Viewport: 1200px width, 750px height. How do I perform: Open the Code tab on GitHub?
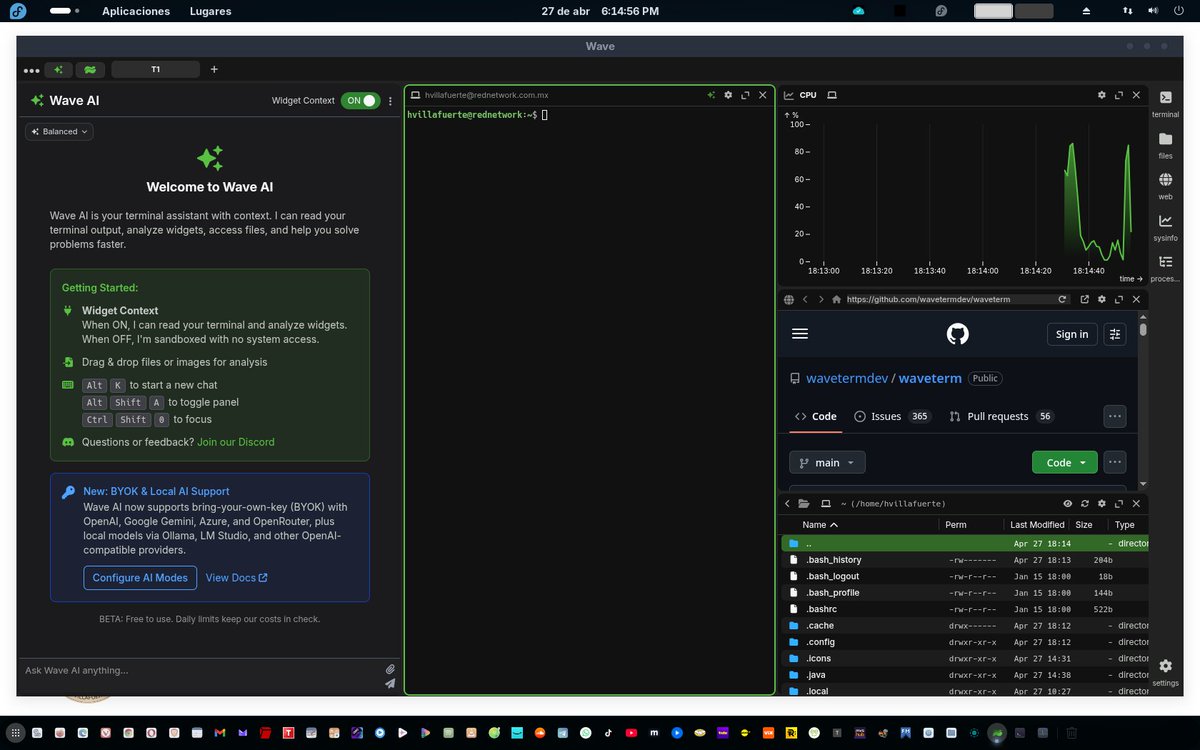click(x=816, y=416)
